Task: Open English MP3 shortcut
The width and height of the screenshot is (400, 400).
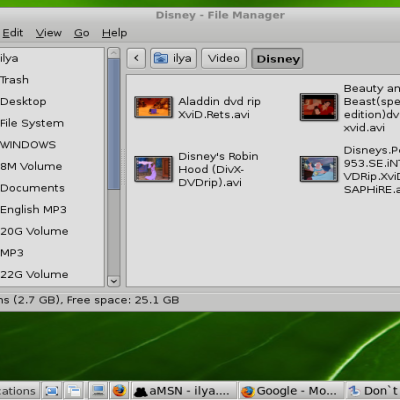Action: [33, 210]
